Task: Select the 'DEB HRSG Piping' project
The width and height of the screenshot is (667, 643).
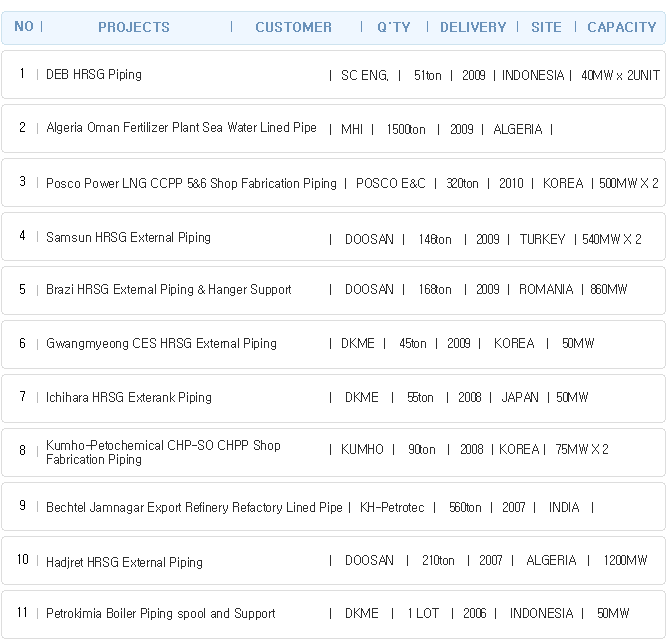Action: tap(94, 74)
